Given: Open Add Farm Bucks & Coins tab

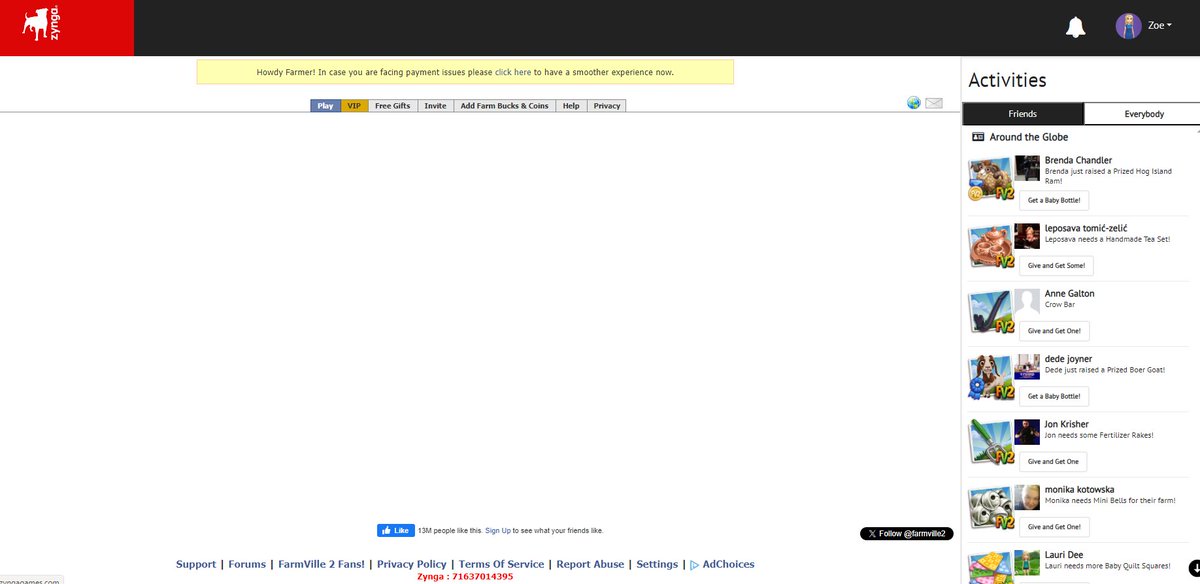Looking at the screenshot, I should tap(504, 105).
